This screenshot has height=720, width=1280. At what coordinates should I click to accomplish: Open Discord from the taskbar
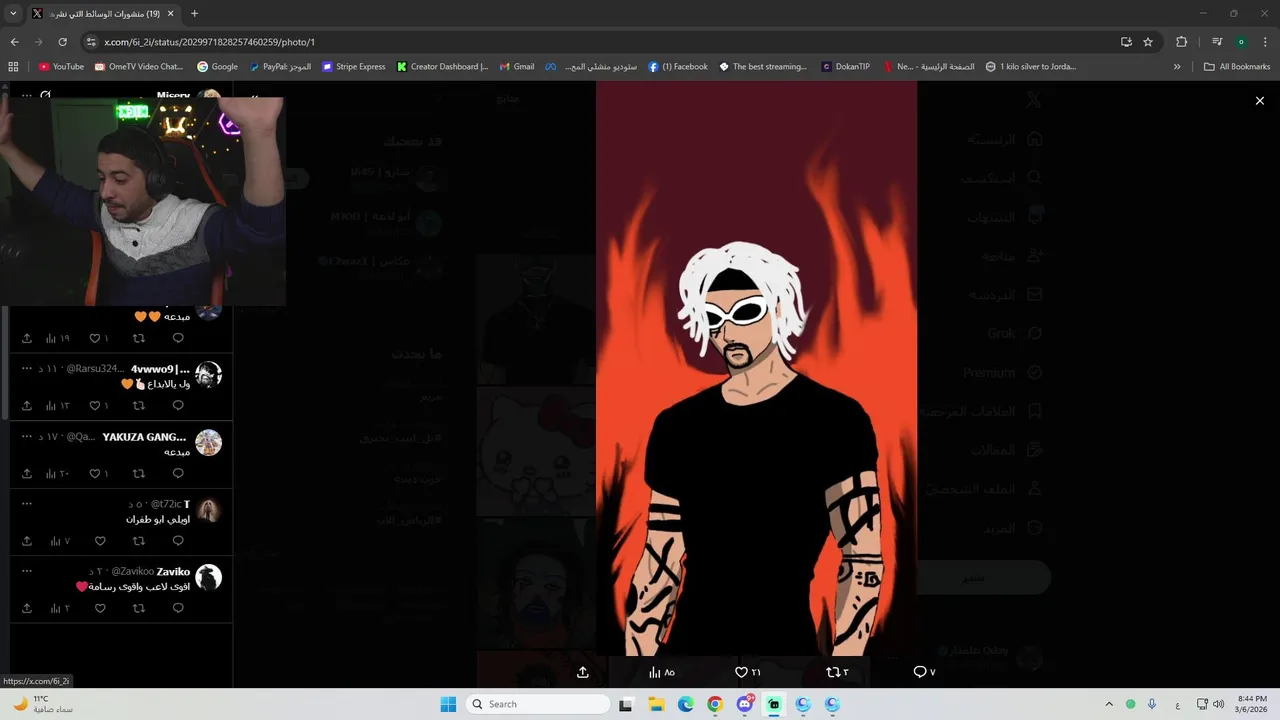(744, 704)
